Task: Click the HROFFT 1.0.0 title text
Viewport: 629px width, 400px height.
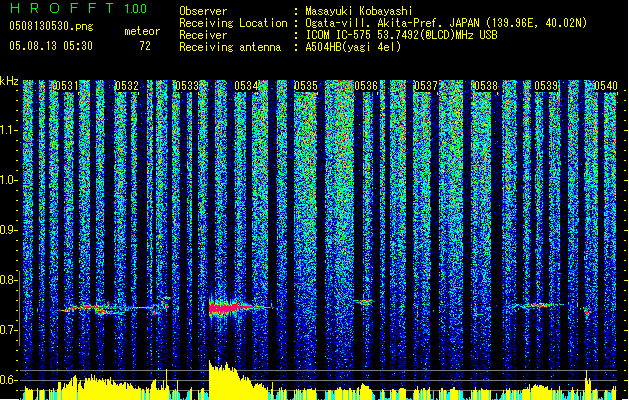Action: (79, 8)
